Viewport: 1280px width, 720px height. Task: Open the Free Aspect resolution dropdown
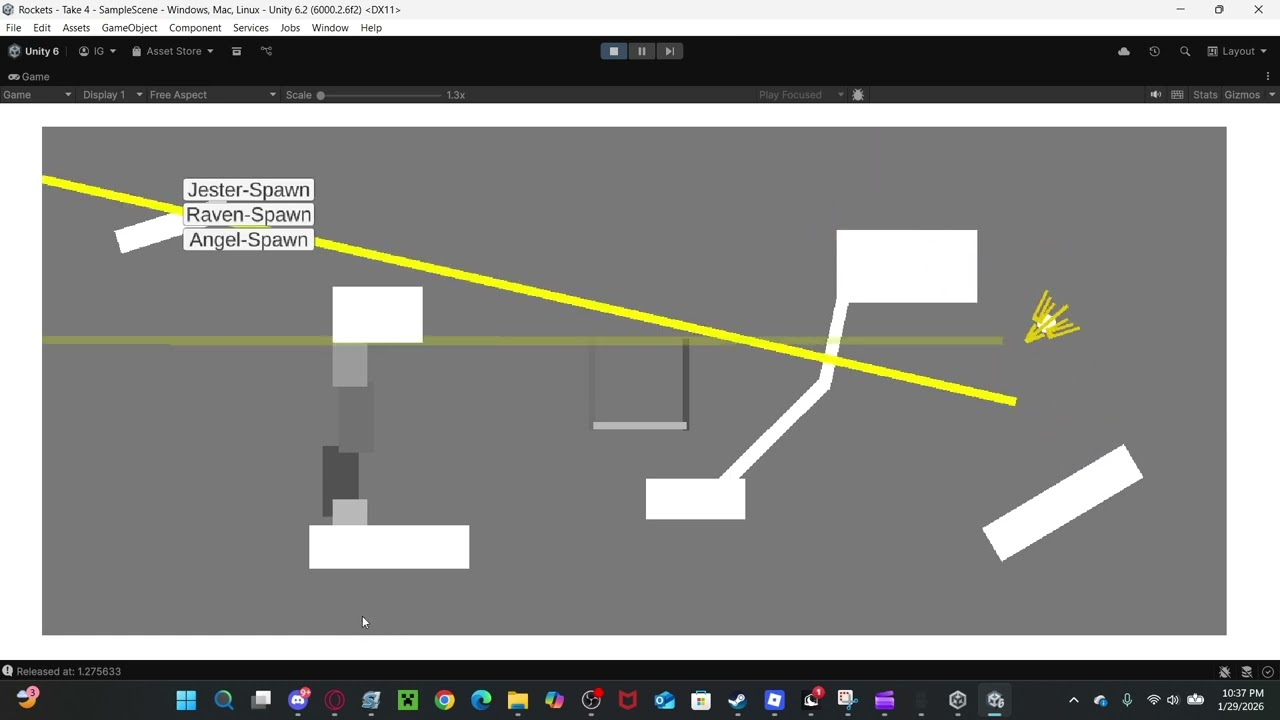(213, 95)
